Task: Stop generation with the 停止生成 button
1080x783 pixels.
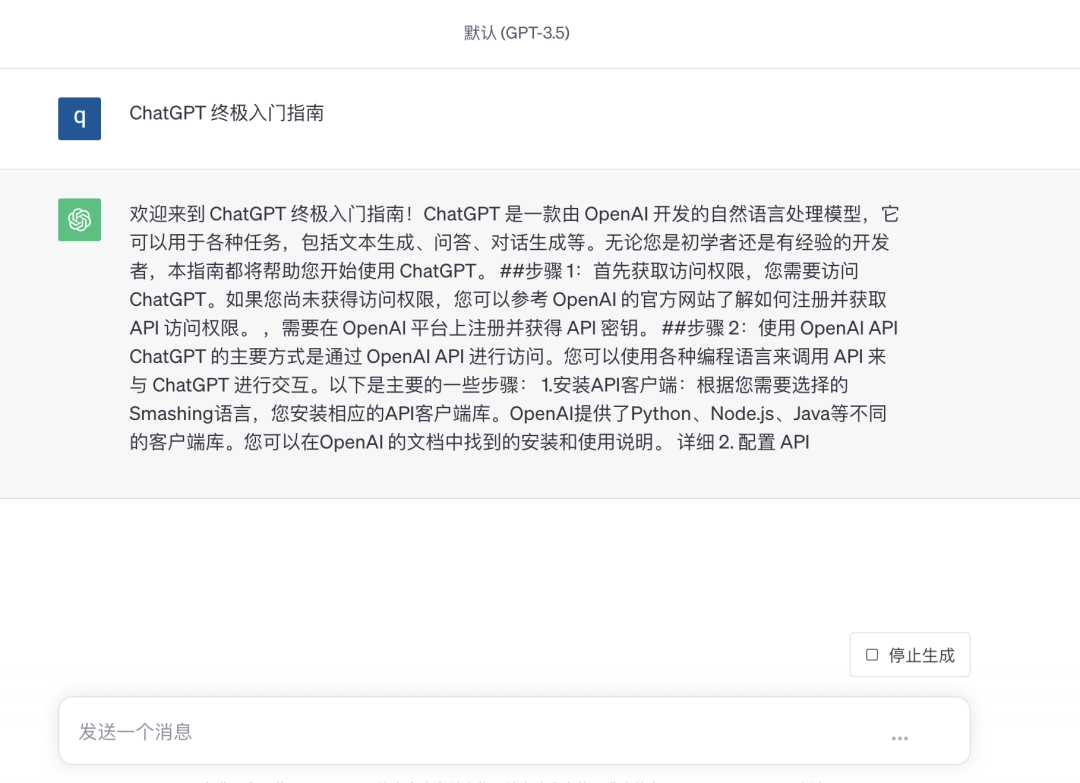Action: coord(909,655)
